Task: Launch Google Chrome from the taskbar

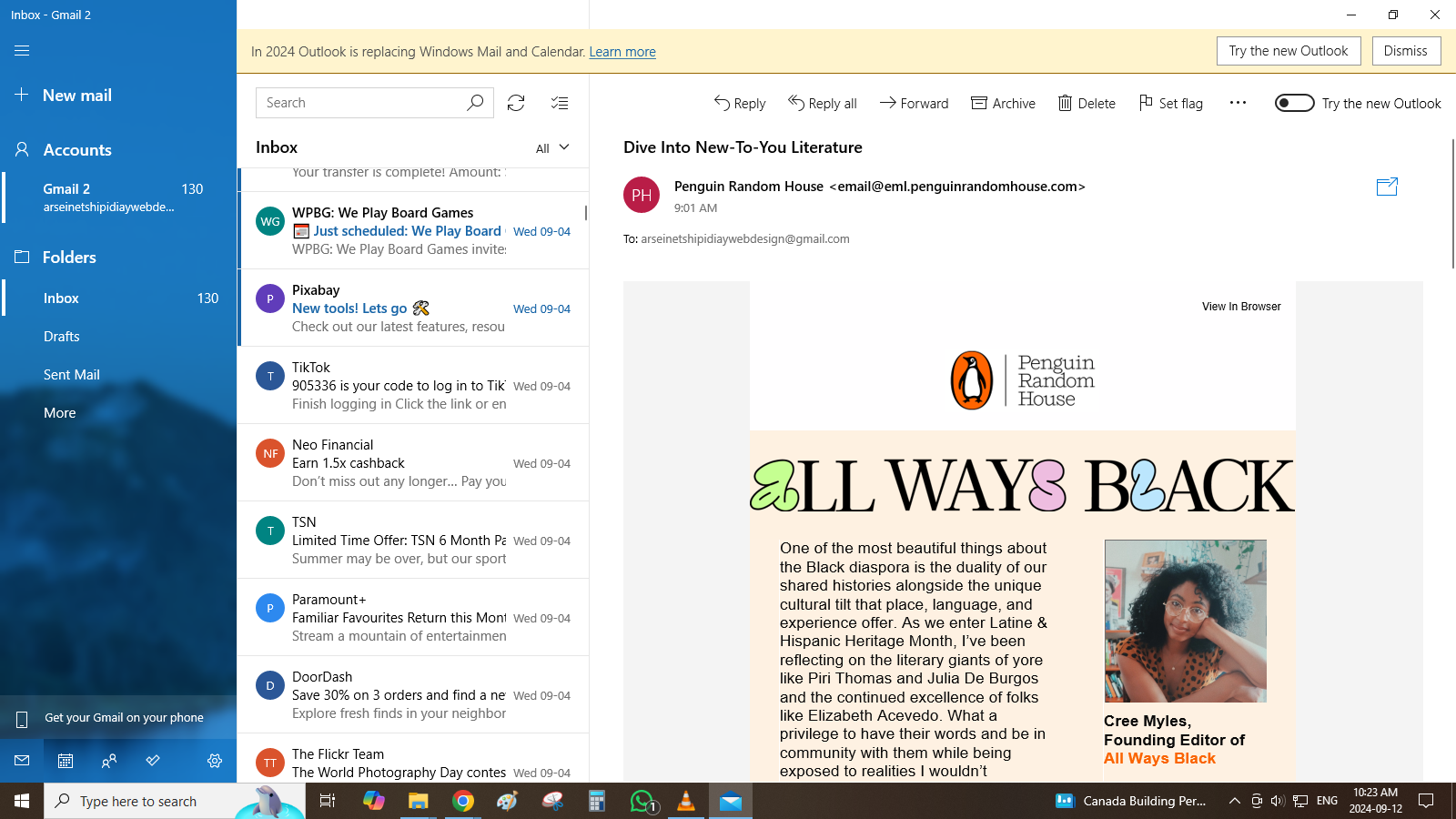Action: click(463, 801)
